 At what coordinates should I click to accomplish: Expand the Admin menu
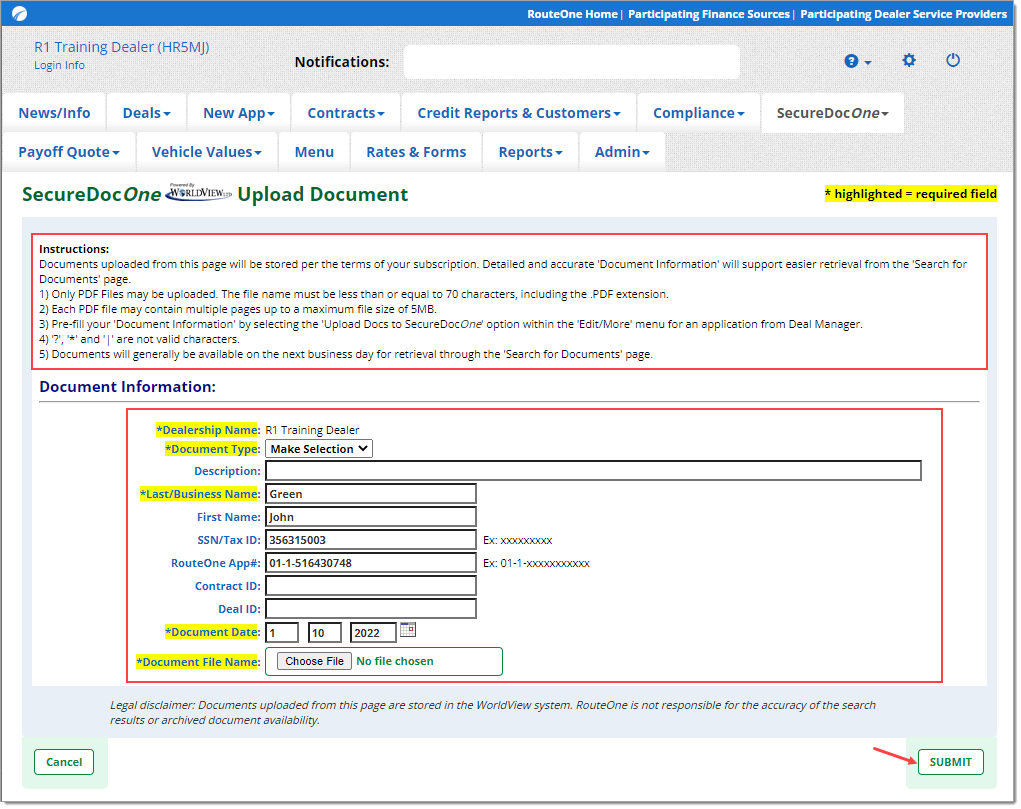coord(622,152)
